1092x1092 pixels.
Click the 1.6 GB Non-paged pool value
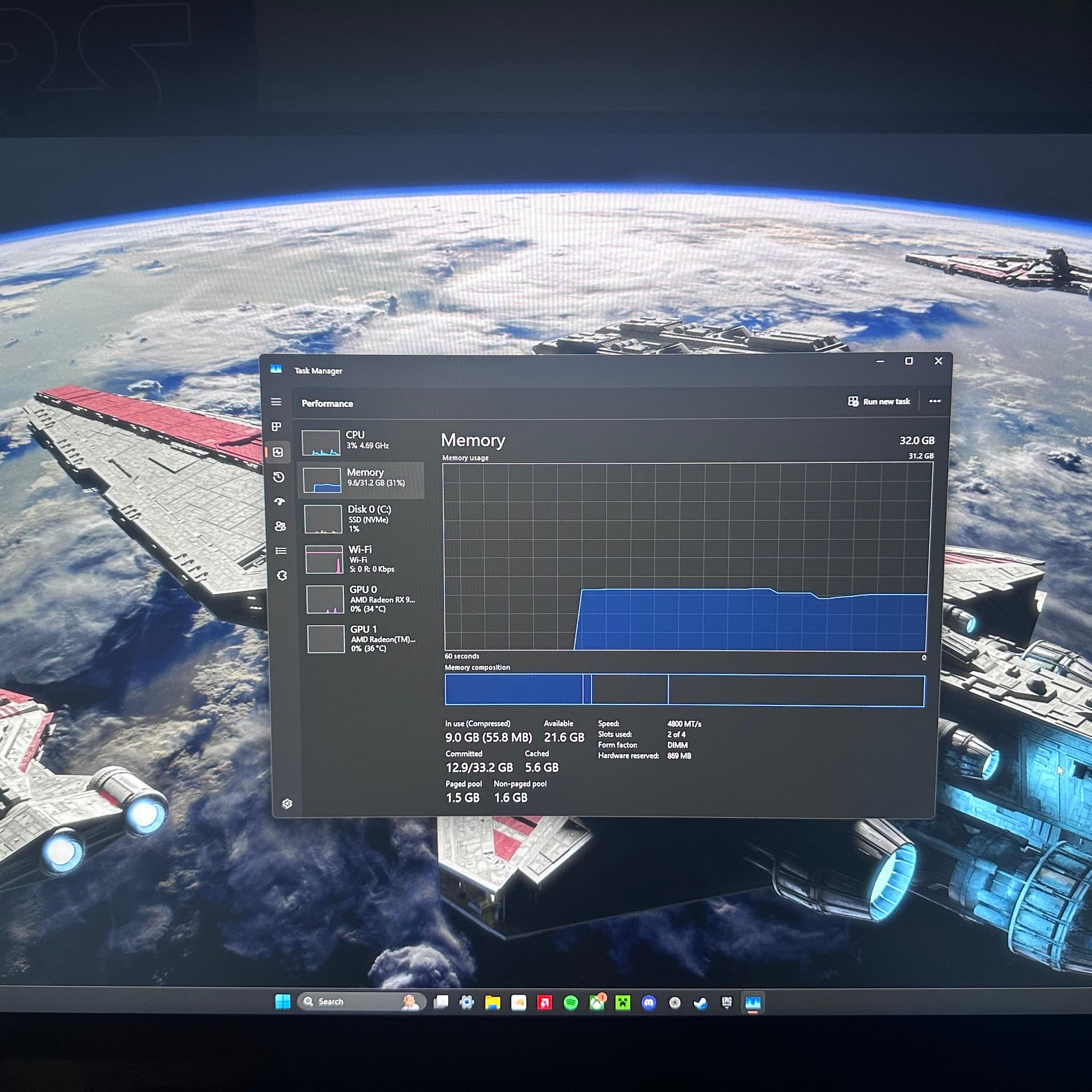(x=510, y=798)
